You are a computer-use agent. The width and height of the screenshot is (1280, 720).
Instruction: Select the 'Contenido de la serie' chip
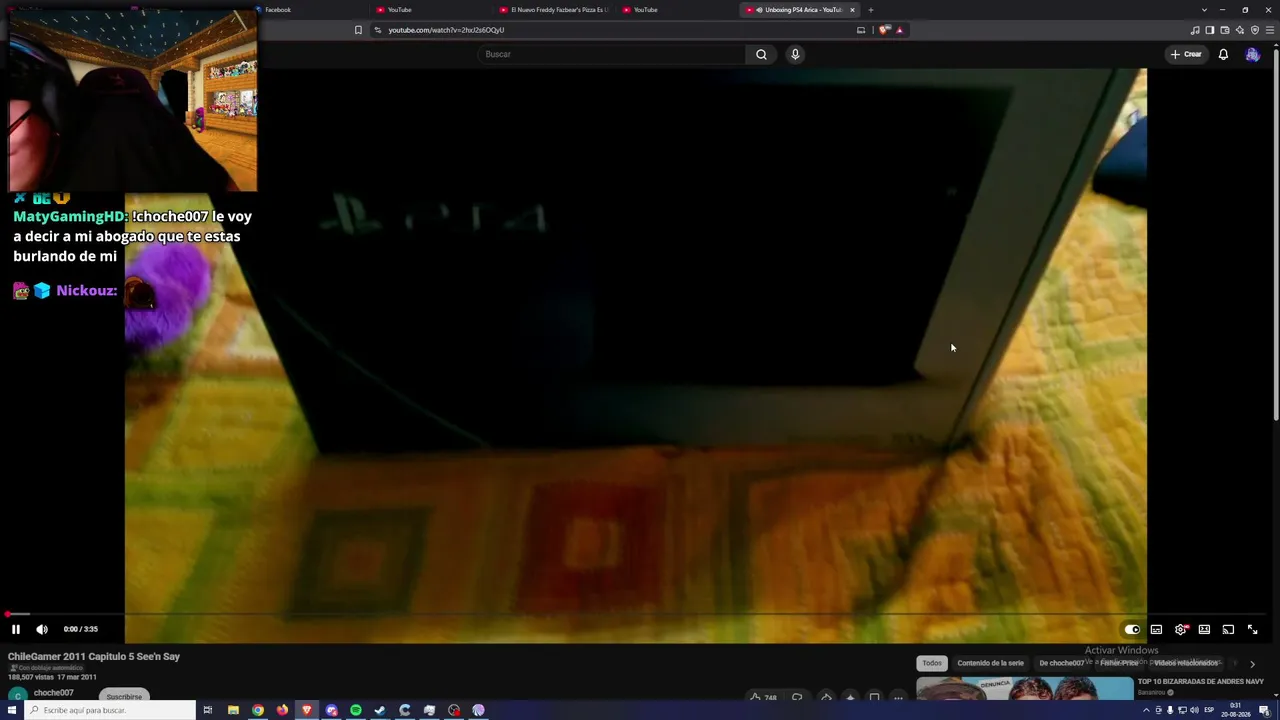coord(990,663)
